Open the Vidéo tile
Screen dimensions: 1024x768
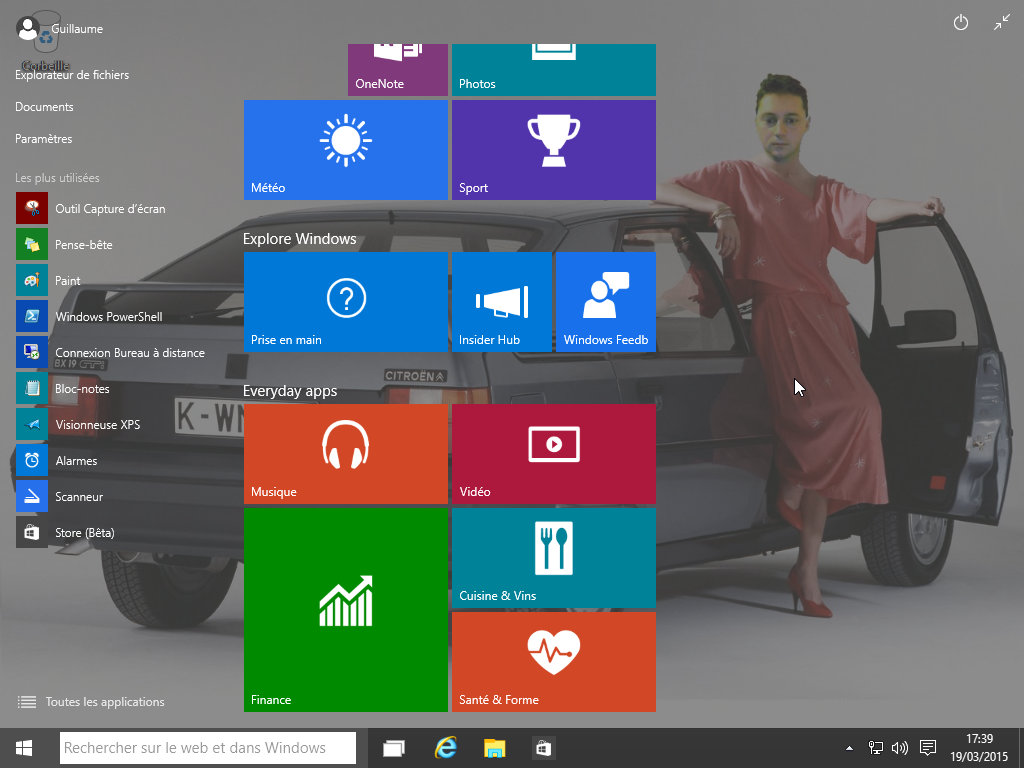pos(553,453)
